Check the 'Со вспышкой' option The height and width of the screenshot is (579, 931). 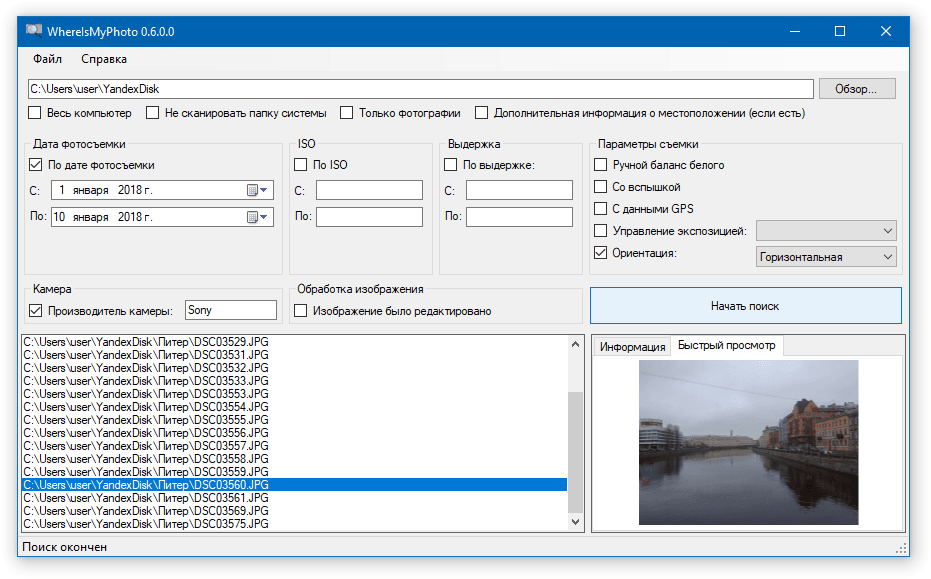pos(601,187)
